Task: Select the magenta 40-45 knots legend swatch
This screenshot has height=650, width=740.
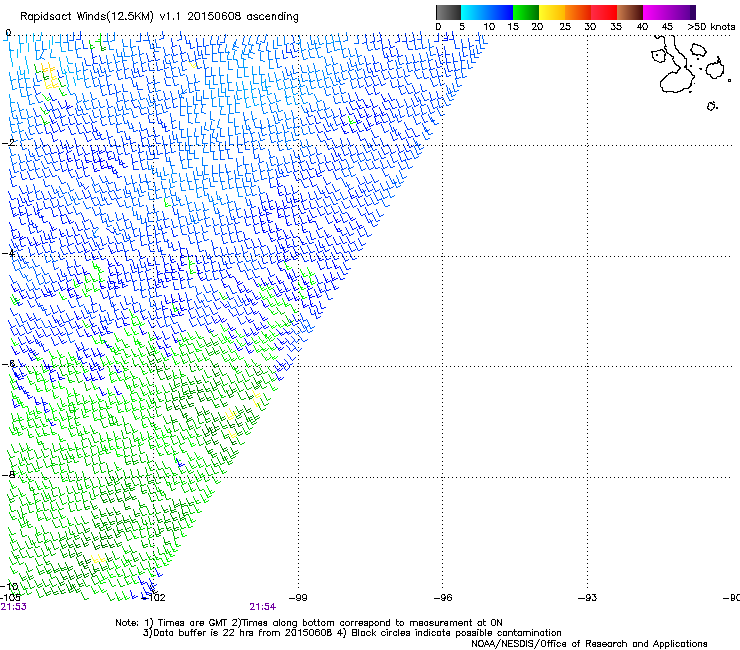Action: [656, 12]
